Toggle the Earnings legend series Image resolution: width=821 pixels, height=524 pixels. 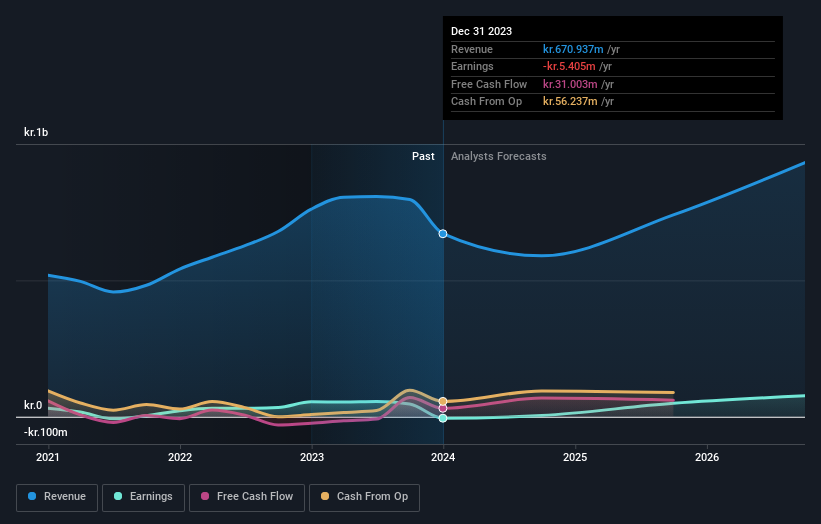143,497
